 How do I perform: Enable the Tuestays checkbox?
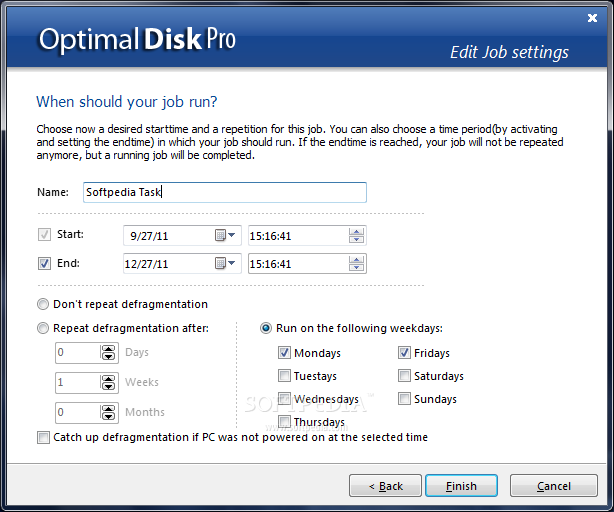[x=284, y=376]
